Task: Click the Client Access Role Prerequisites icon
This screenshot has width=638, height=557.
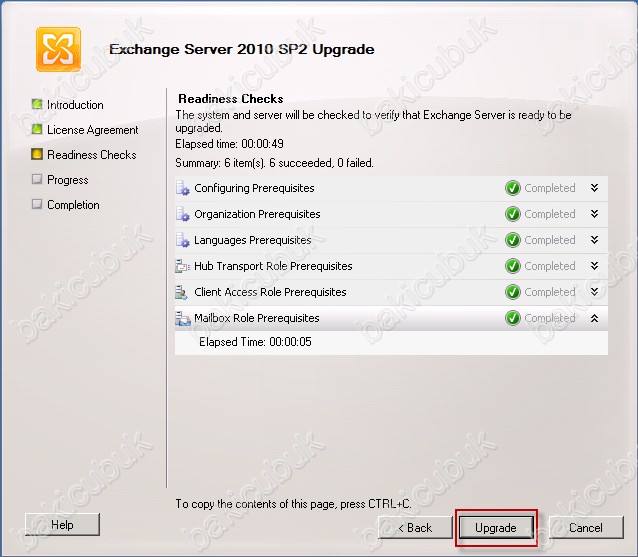Action: pyautogui.click(x=181, y=292)
